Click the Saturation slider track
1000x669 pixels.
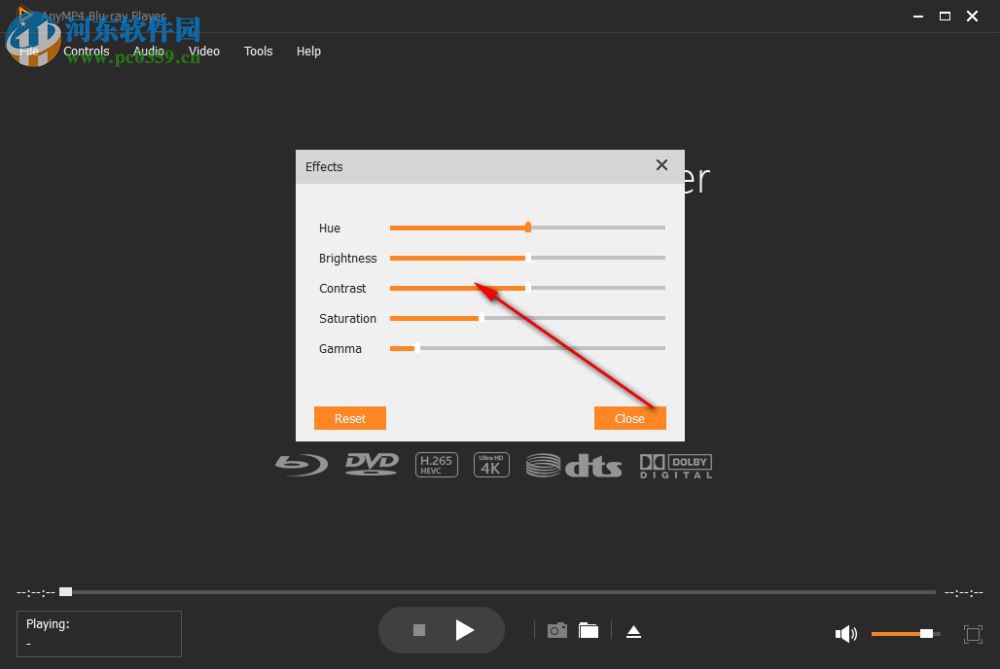tap(527, 318)
